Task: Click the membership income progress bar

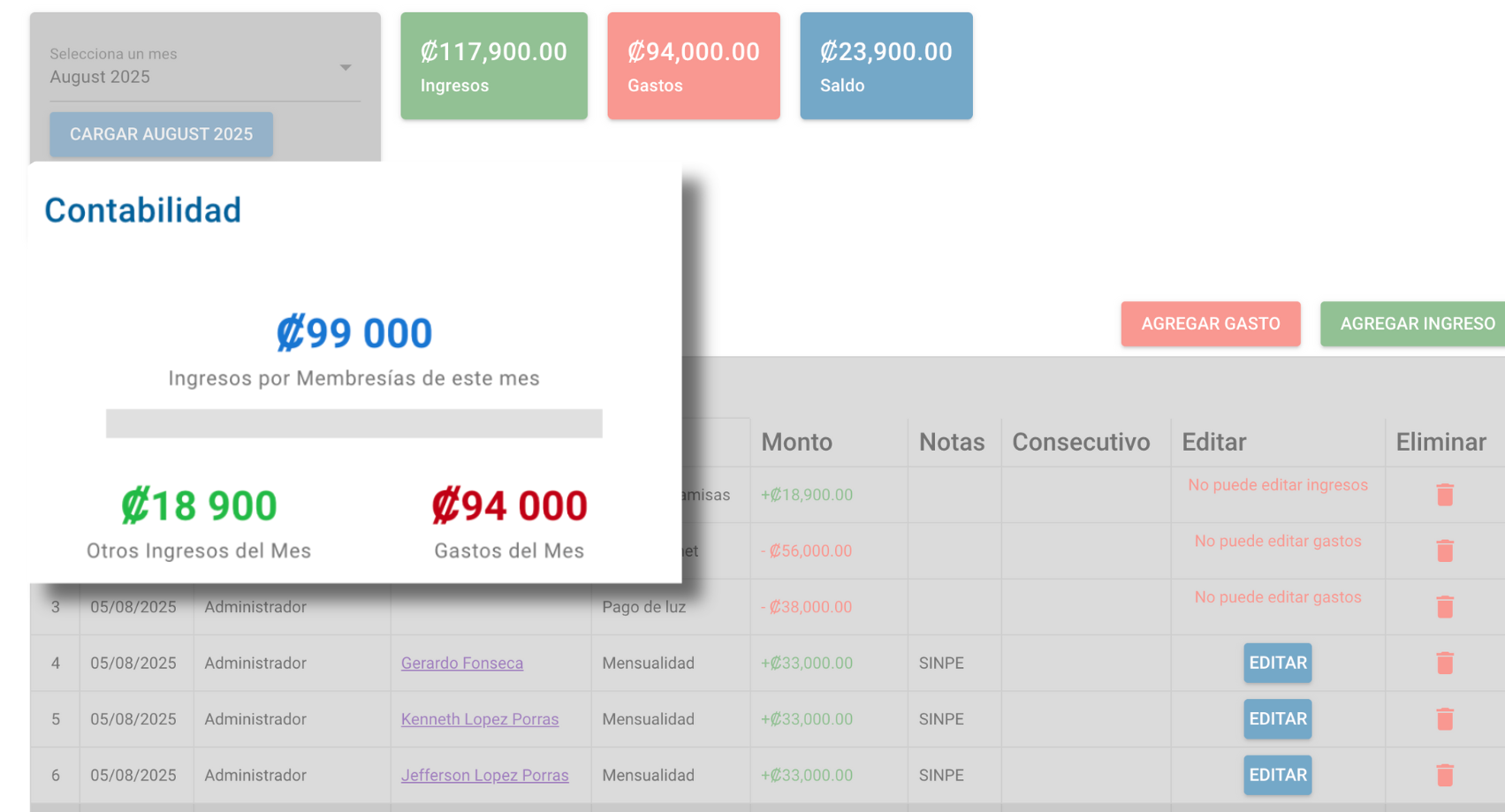Action: (x=353, y=423)
